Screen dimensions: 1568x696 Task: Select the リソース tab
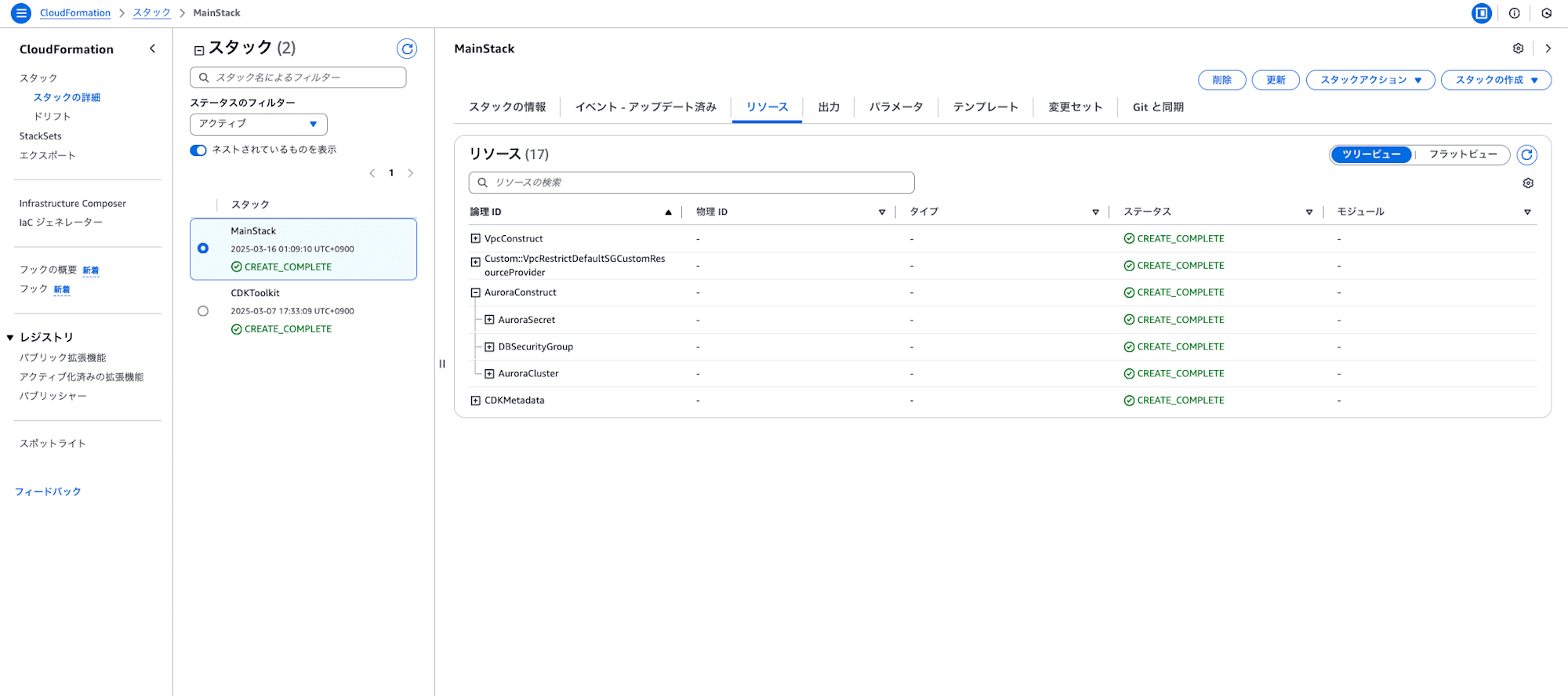[767, 107]
